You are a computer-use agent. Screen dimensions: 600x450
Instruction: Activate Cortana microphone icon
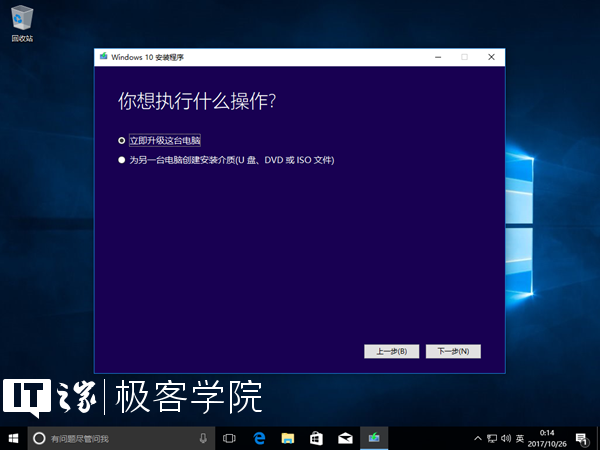click(x=203, y=438)
